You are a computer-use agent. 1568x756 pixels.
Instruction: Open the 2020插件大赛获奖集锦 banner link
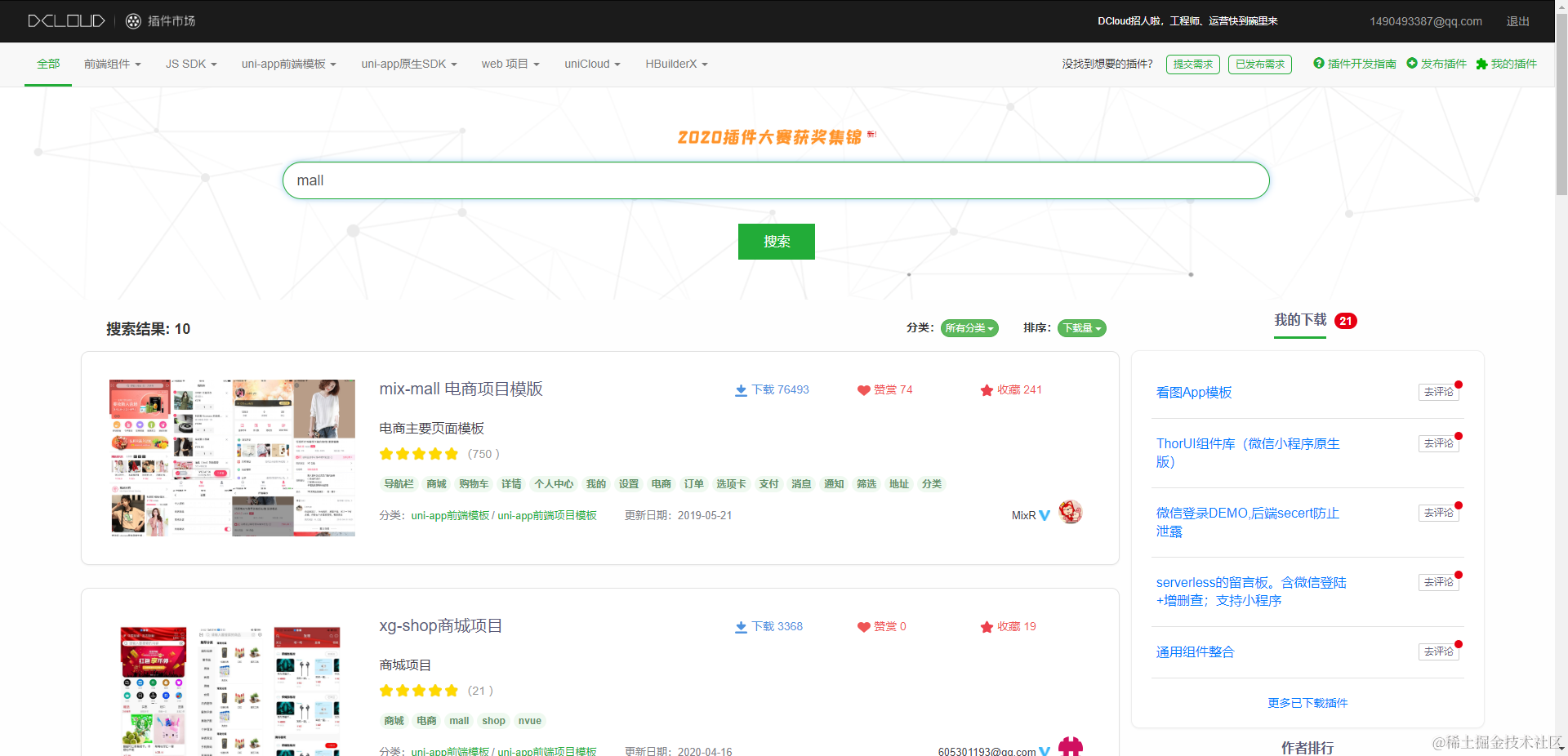tap(769, 137)
